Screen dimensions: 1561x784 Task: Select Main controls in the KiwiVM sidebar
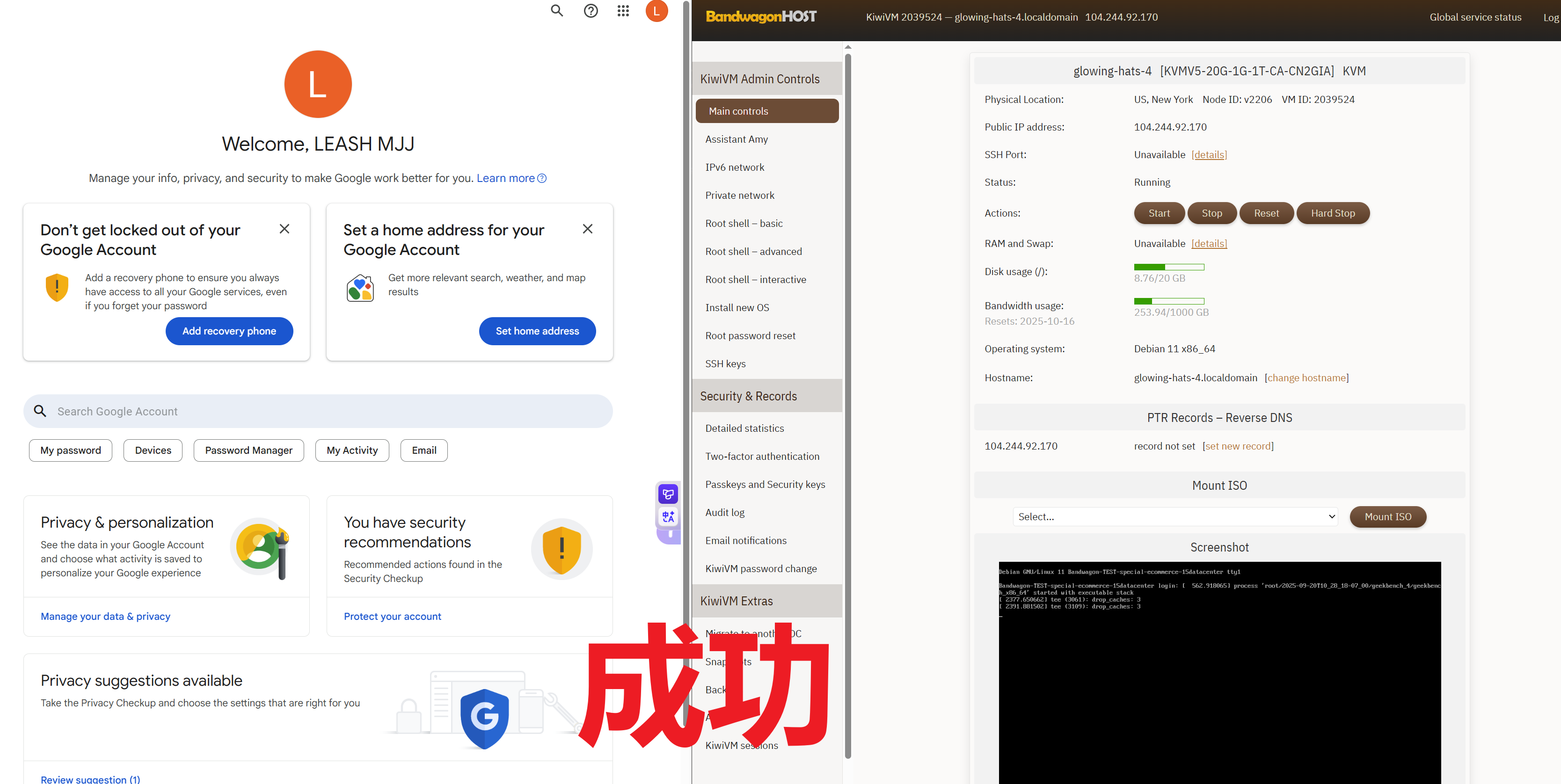[766, 111]
